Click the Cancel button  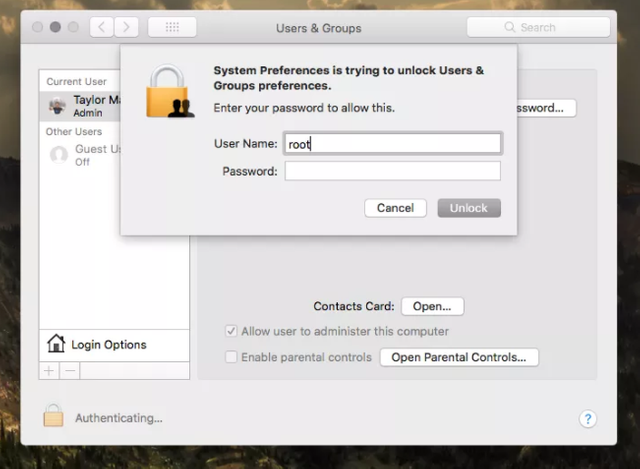click(395, 208)
